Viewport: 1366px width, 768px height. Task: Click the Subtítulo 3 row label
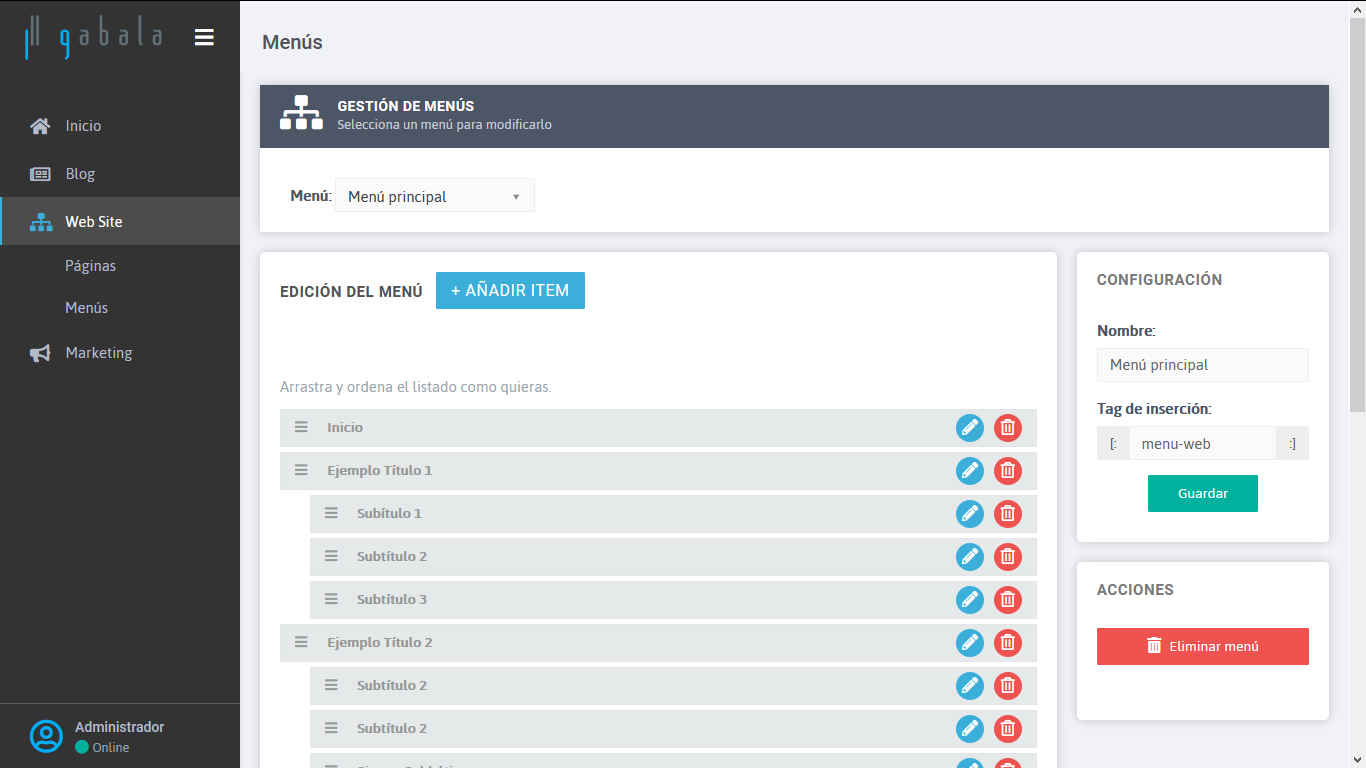pyautogui.click(x=392, y=599)
